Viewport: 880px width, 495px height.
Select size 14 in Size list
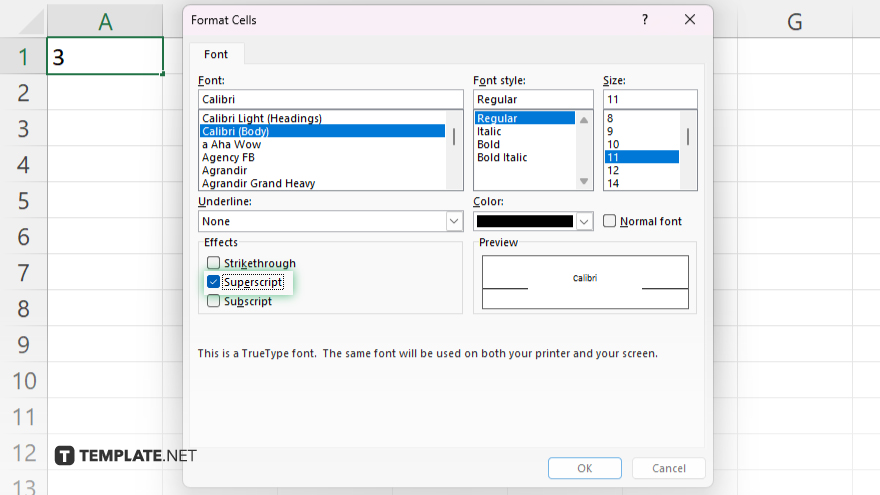[613, 183]
